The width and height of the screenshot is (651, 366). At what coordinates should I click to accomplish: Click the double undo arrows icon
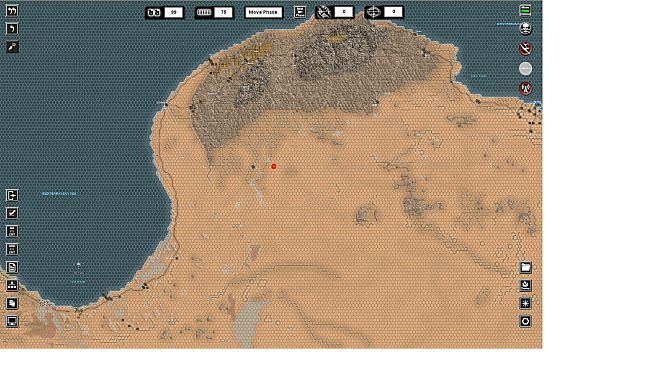pos(12,10)
